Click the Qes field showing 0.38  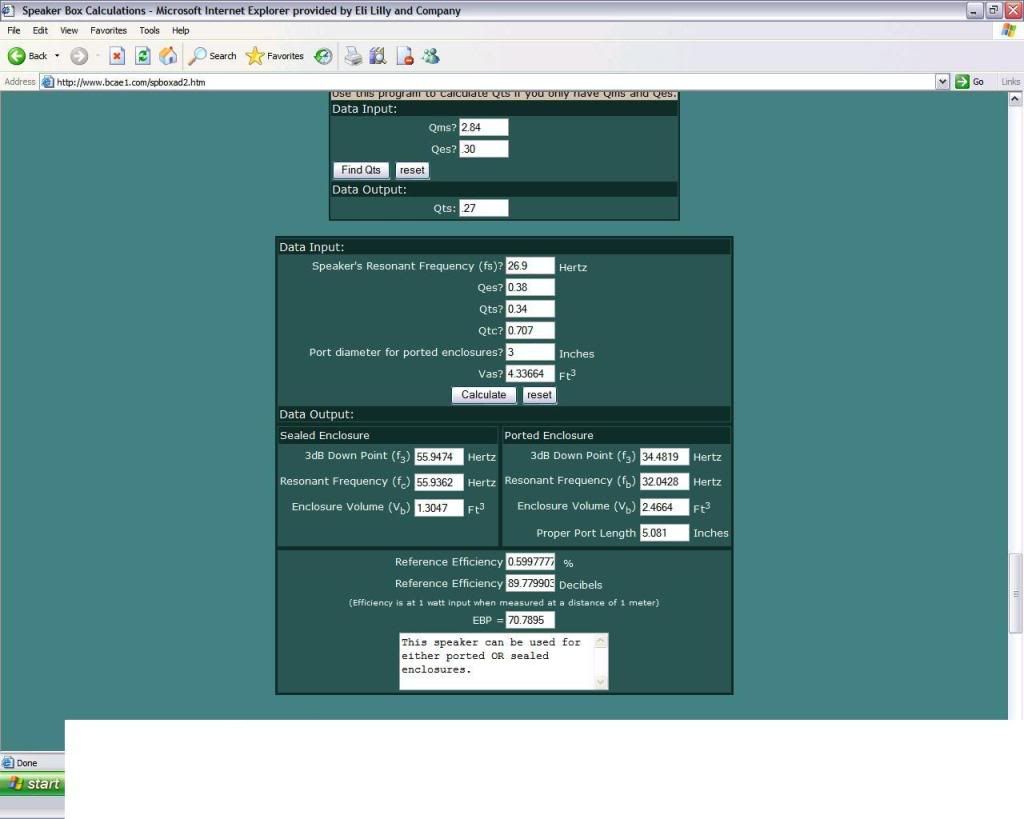530,287
